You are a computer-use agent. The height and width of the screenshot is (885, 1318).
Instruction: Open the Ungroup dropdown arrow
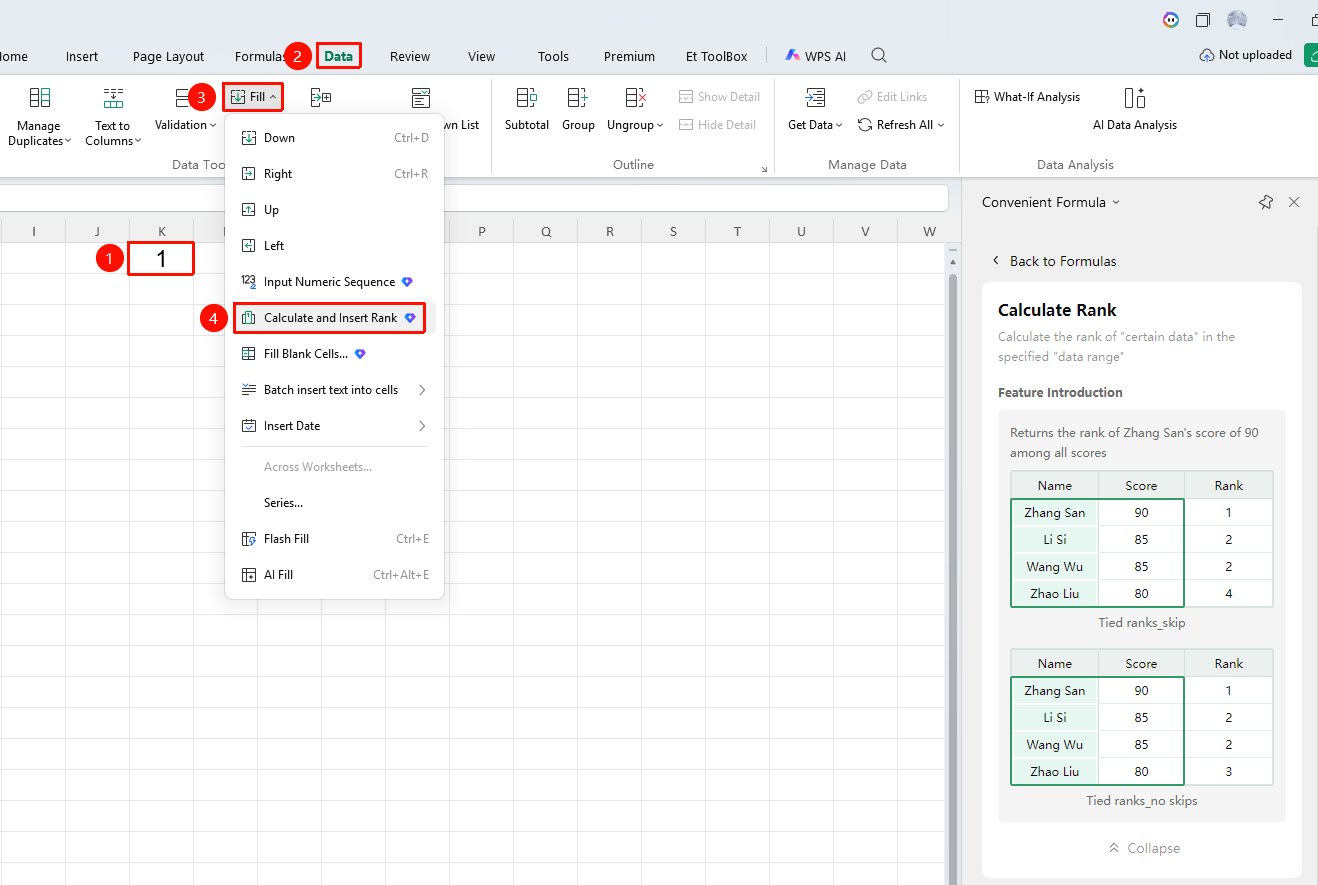660,125
